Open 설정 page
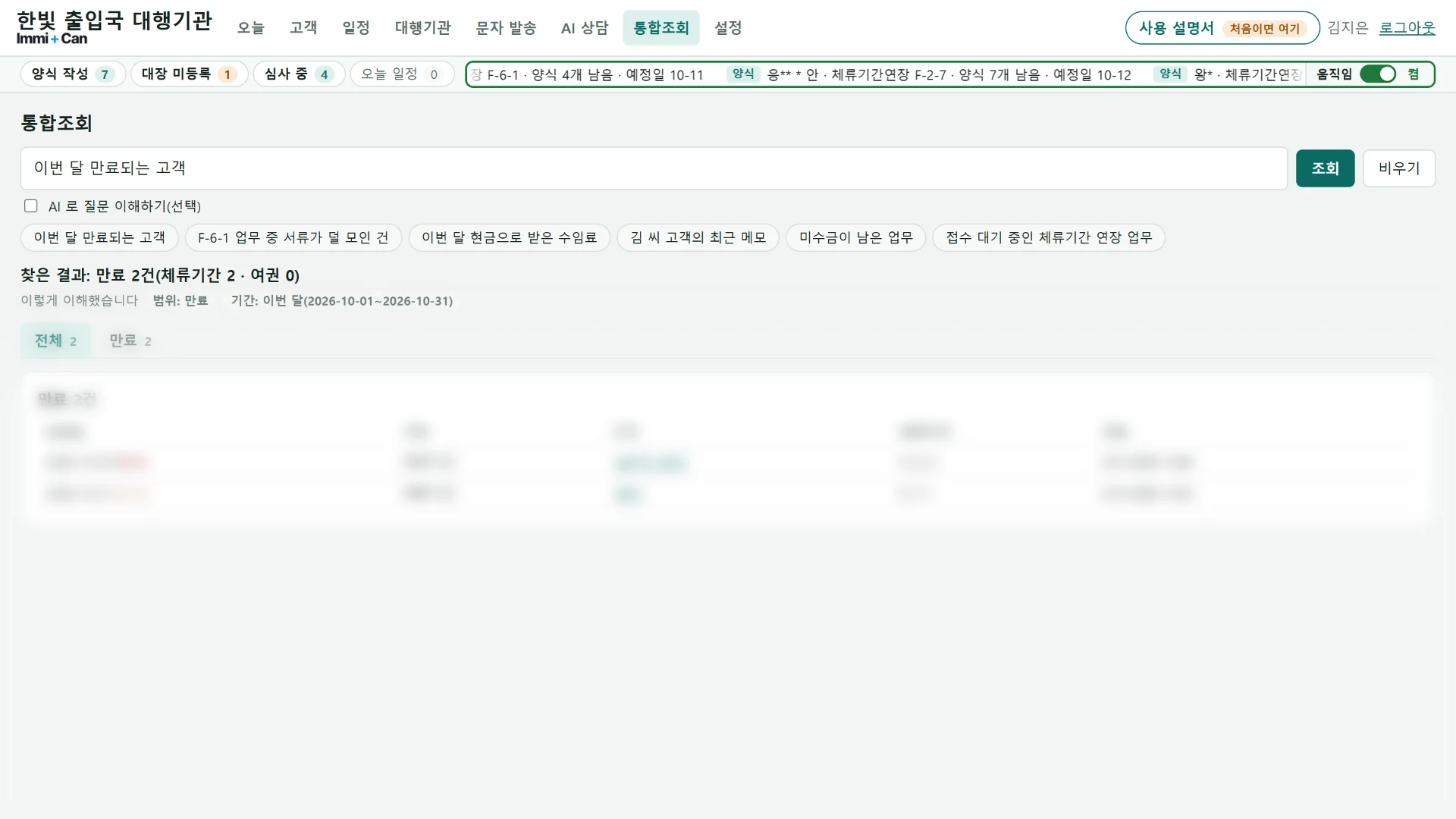The width and height of the screenshot is (1456, 819). (x=728, y=28)
